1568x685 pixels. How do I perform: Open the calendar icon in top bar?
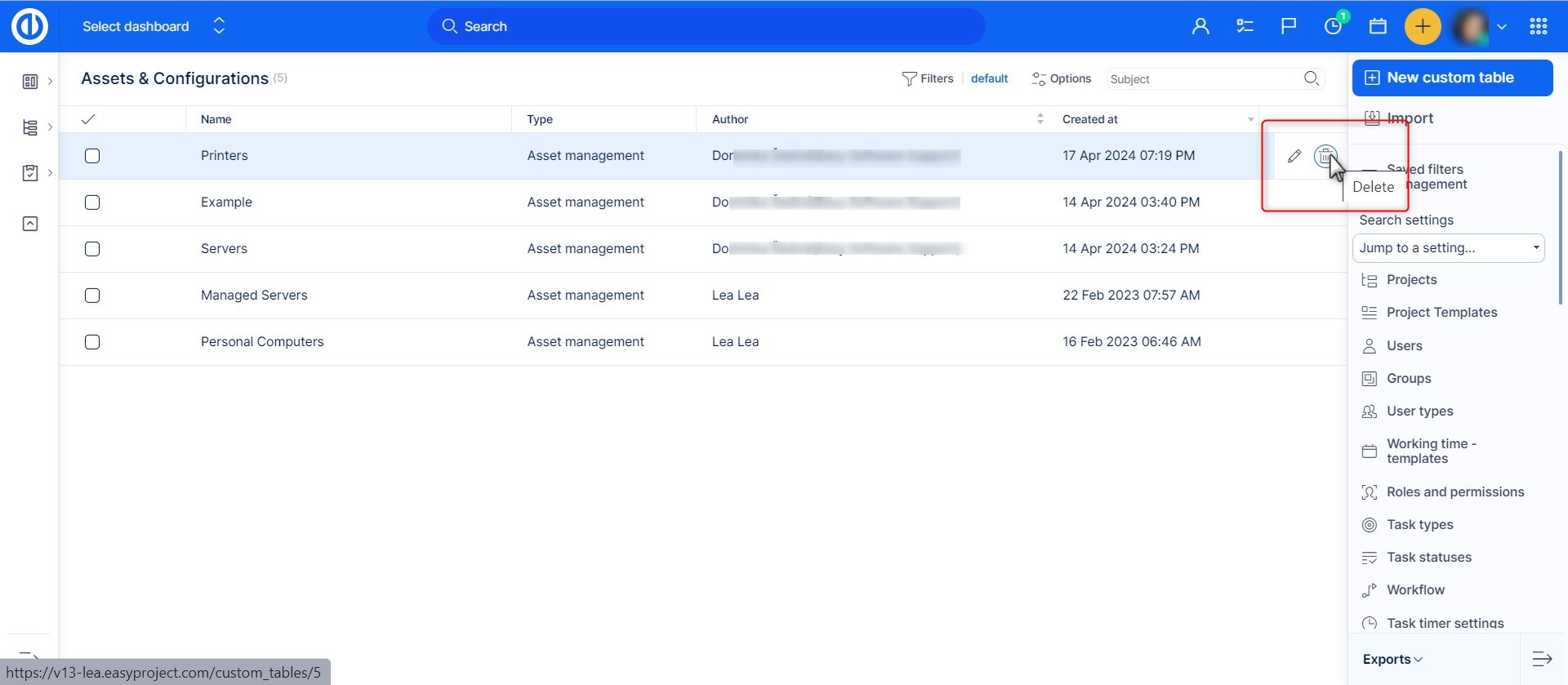(x=1378, y=26)
